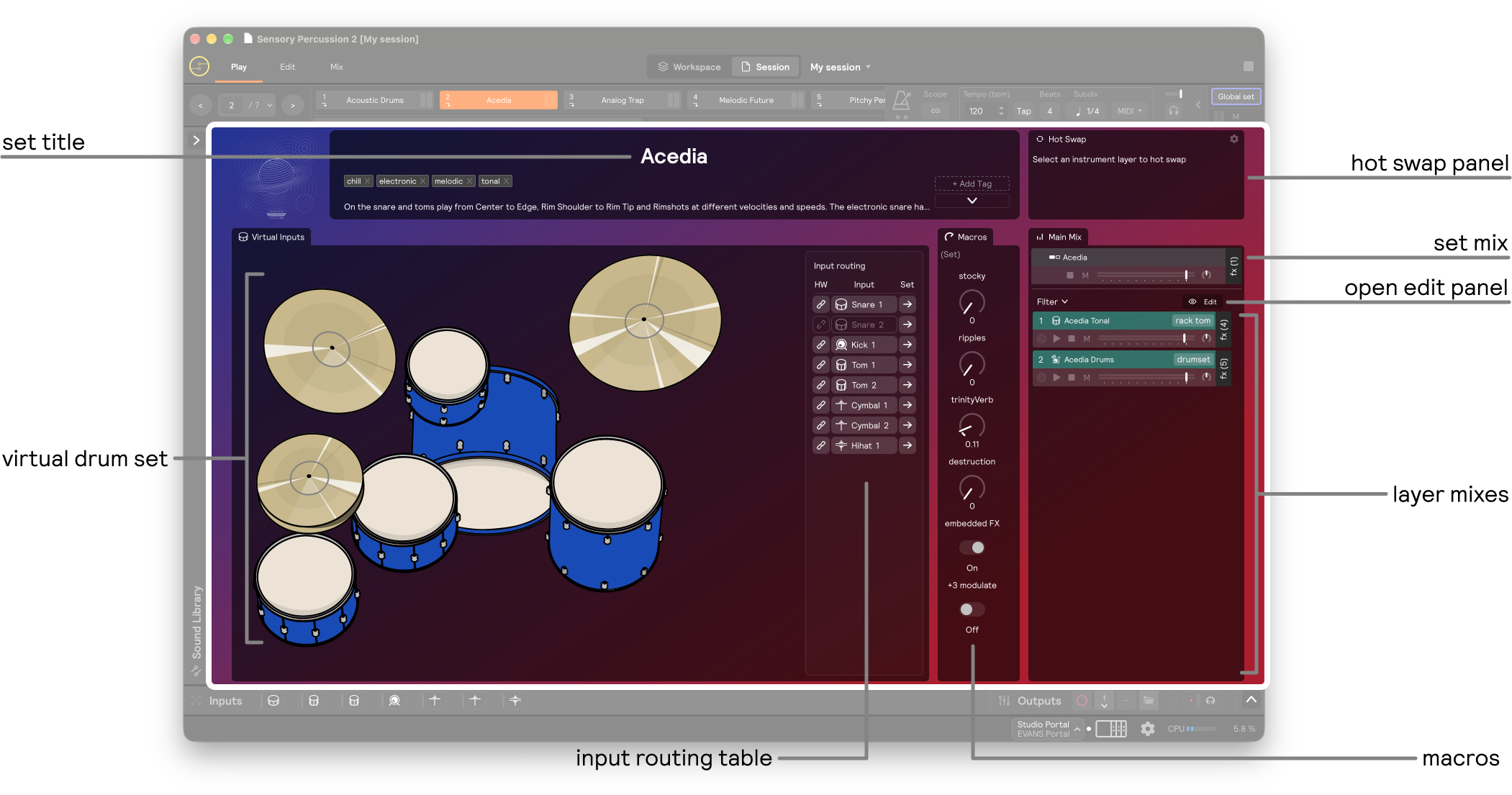
Task: Open the My session dropdown
Action: (x=841, y=67)
